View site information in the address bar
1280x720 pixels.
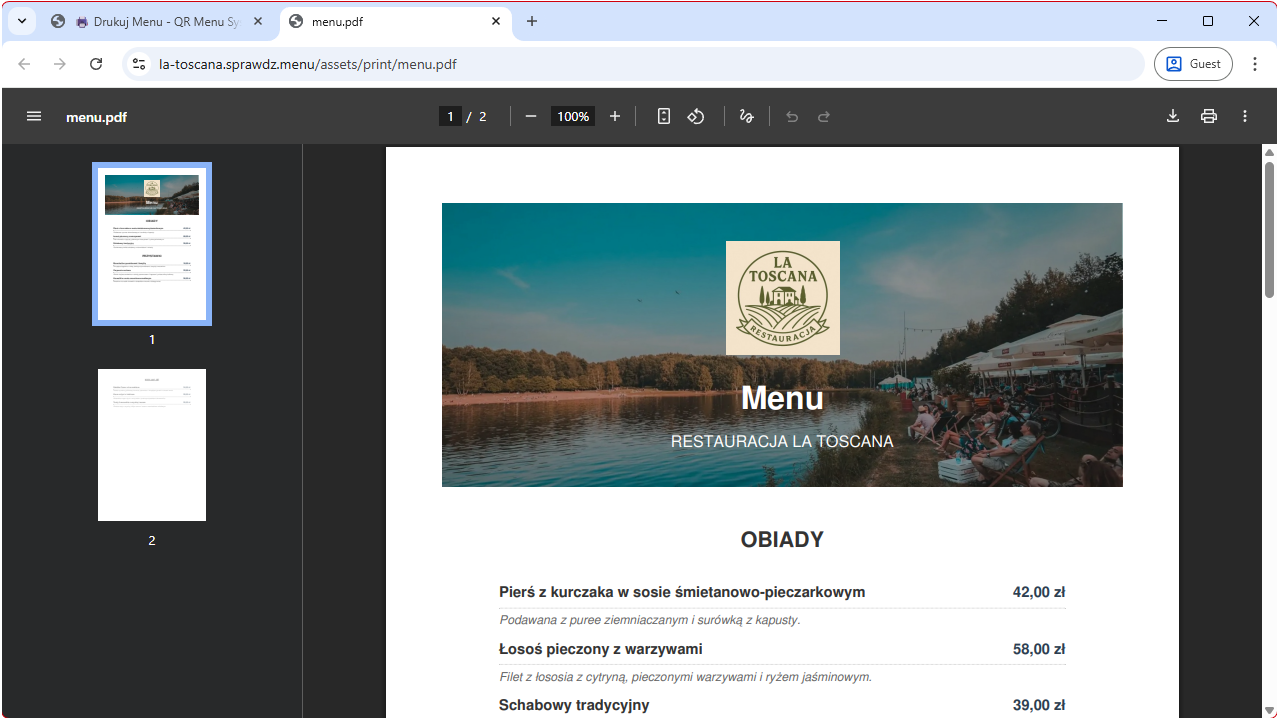[138, 63]
